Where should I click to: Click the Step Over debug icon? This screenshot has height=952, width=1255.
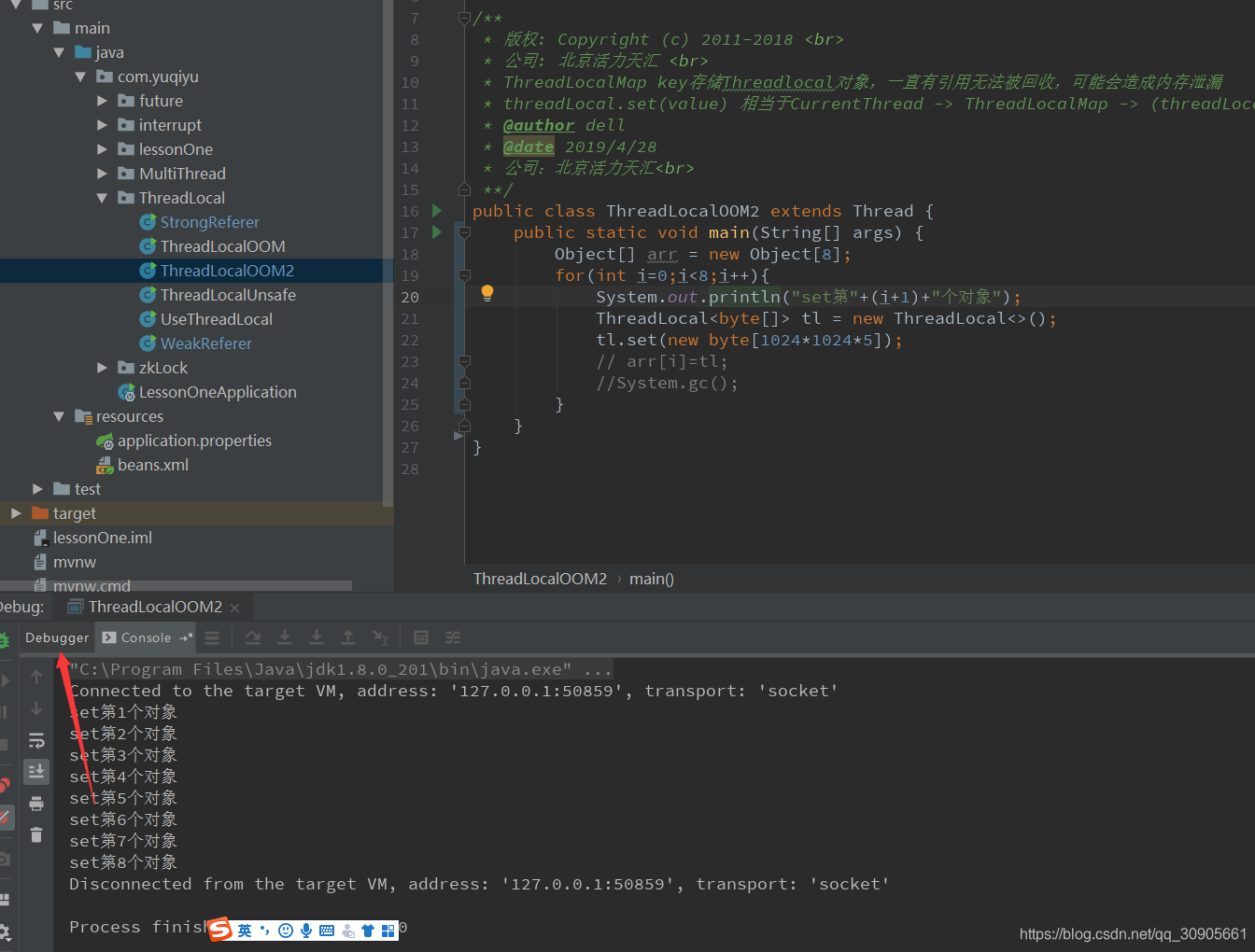coord(253,637)
